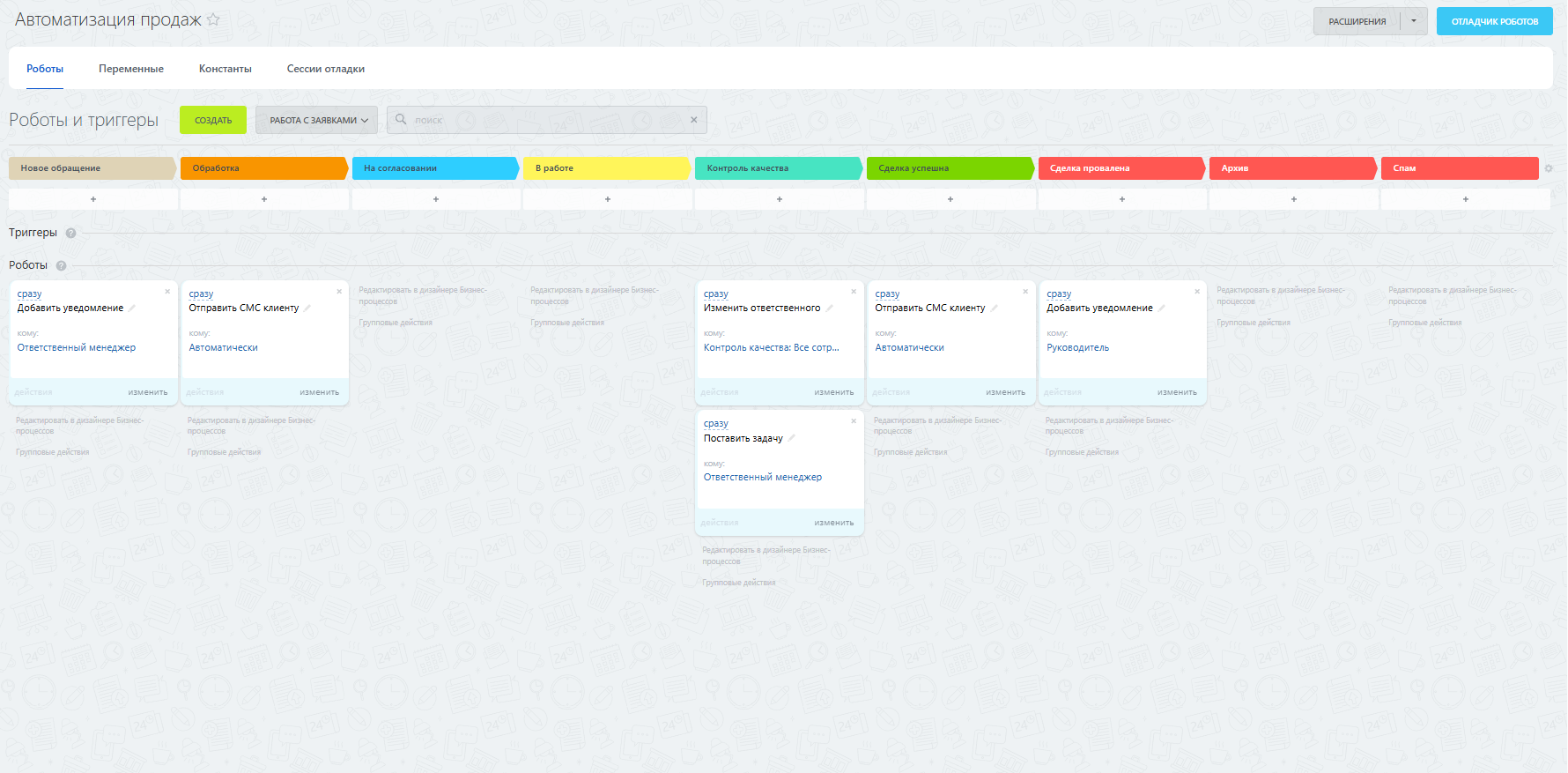This screenshot has height=773, width=1568.
Task: Open the arrow dropdown beside РАСШИРЕНИЯ
Action: [1414, 21]
